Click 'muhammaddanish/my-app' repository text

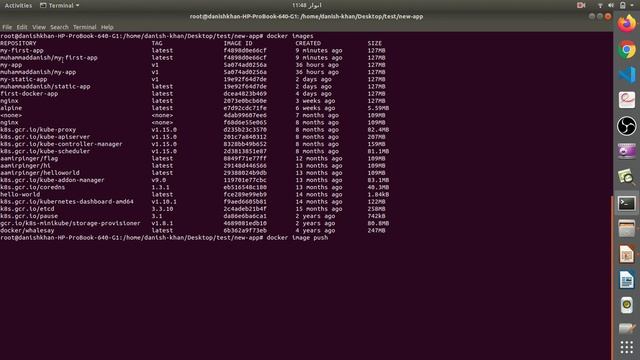pyautogui.click(x=38, y=72)
